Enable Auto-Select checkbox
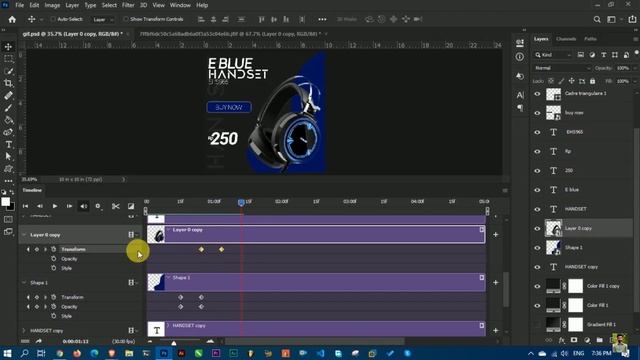This screenshot has height=360, width=640. (x=53, y=19)
